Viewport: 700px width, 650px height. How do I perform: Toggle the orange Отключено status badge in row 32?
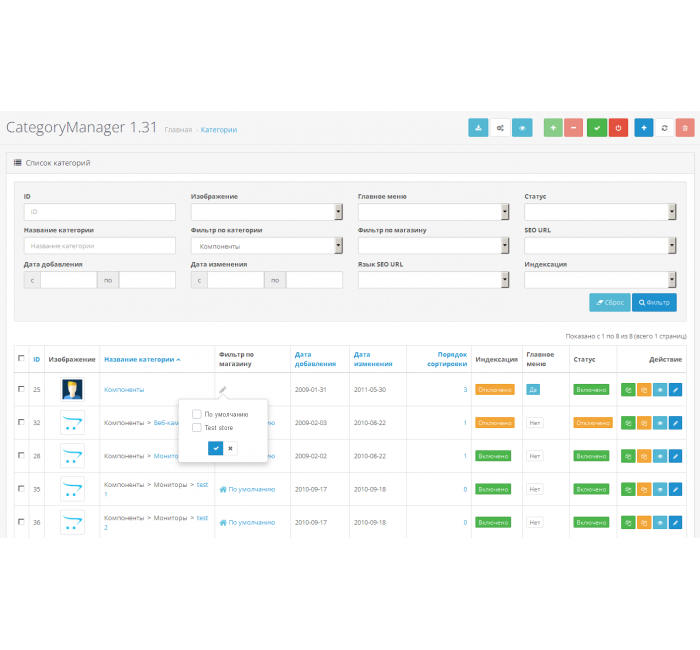(593, 423)
